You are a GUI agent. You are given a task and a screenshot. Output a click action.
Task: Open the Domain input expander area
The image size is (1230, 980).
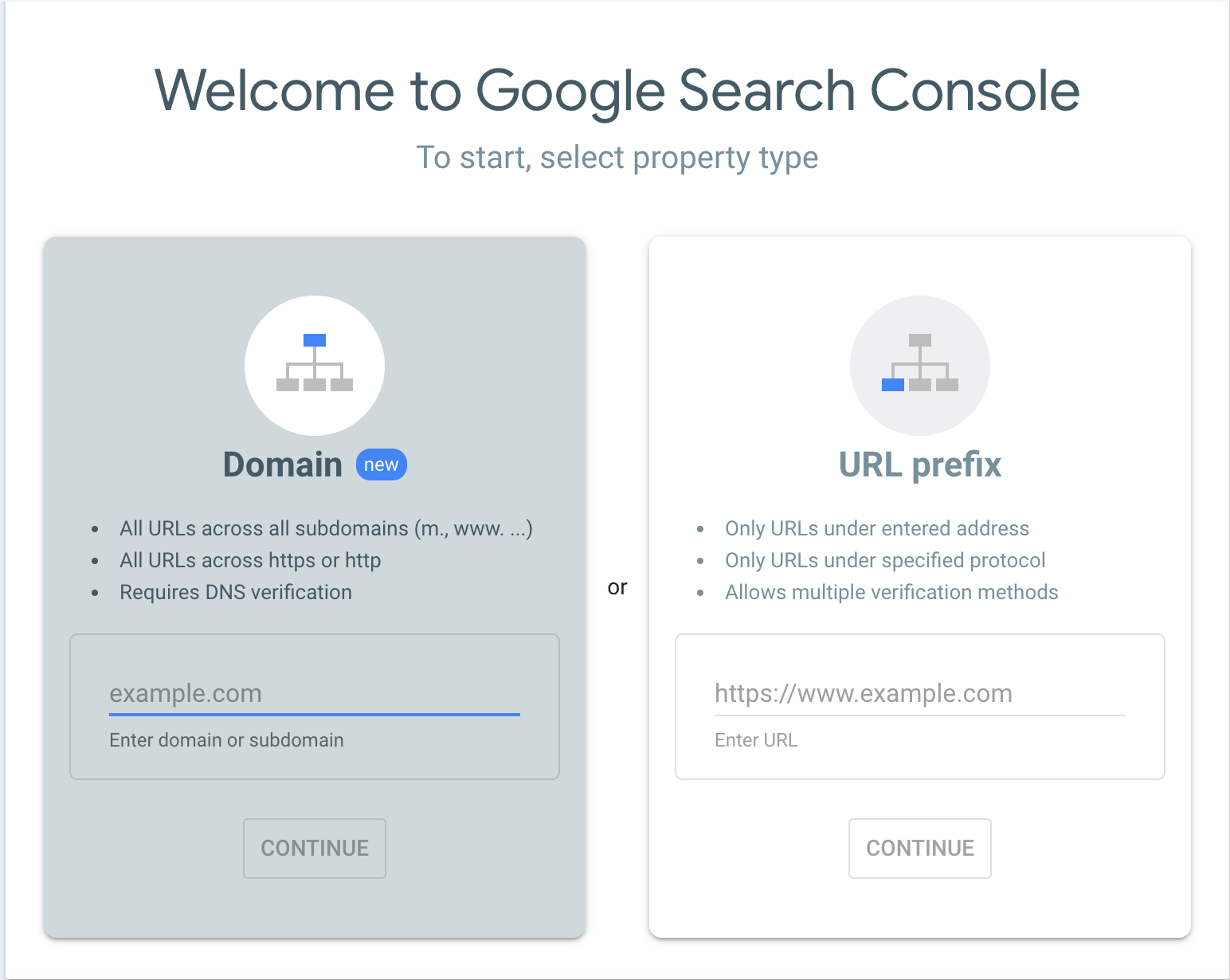(x=314, y=706)
